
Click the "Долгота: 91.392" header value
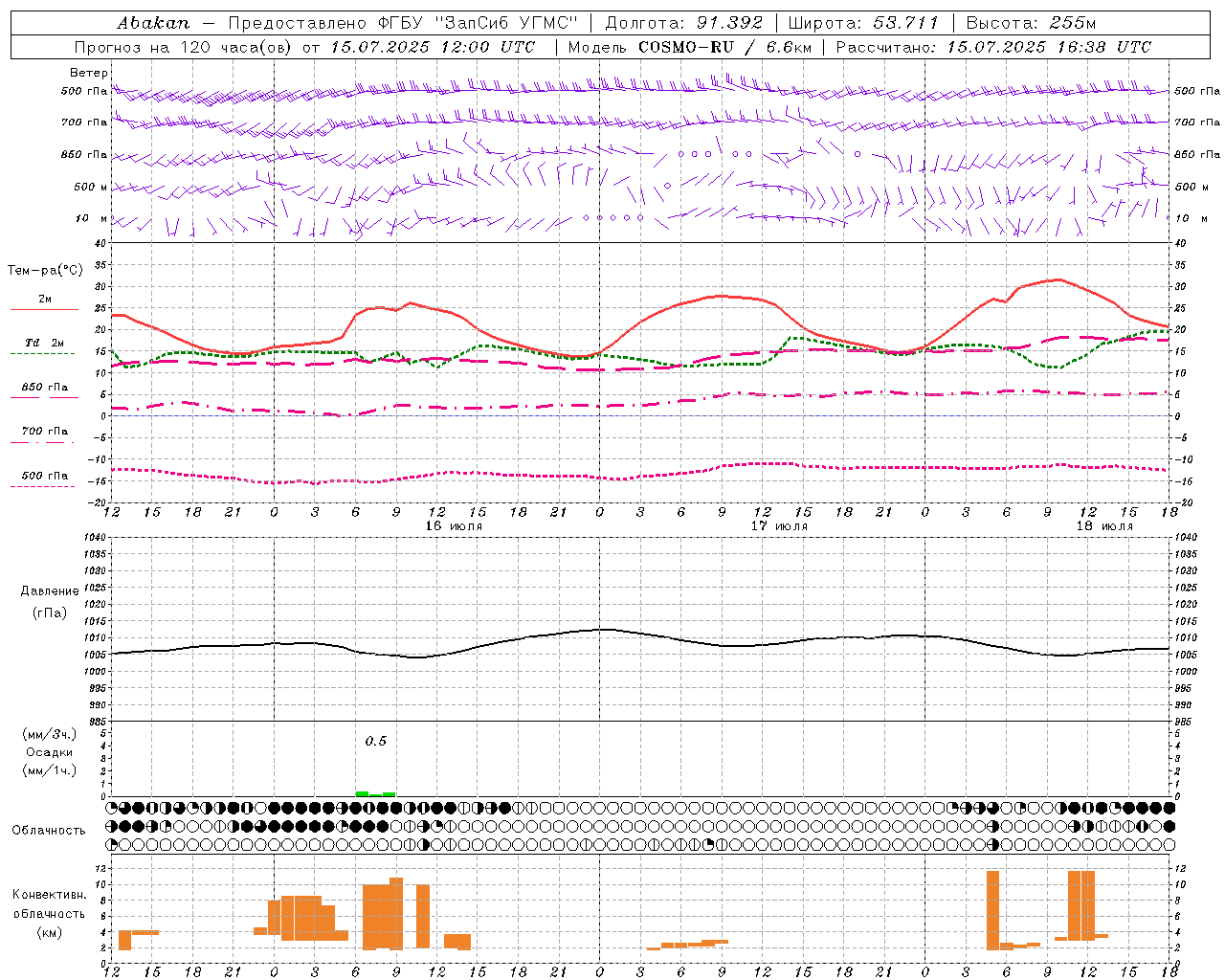pos(684,23)
